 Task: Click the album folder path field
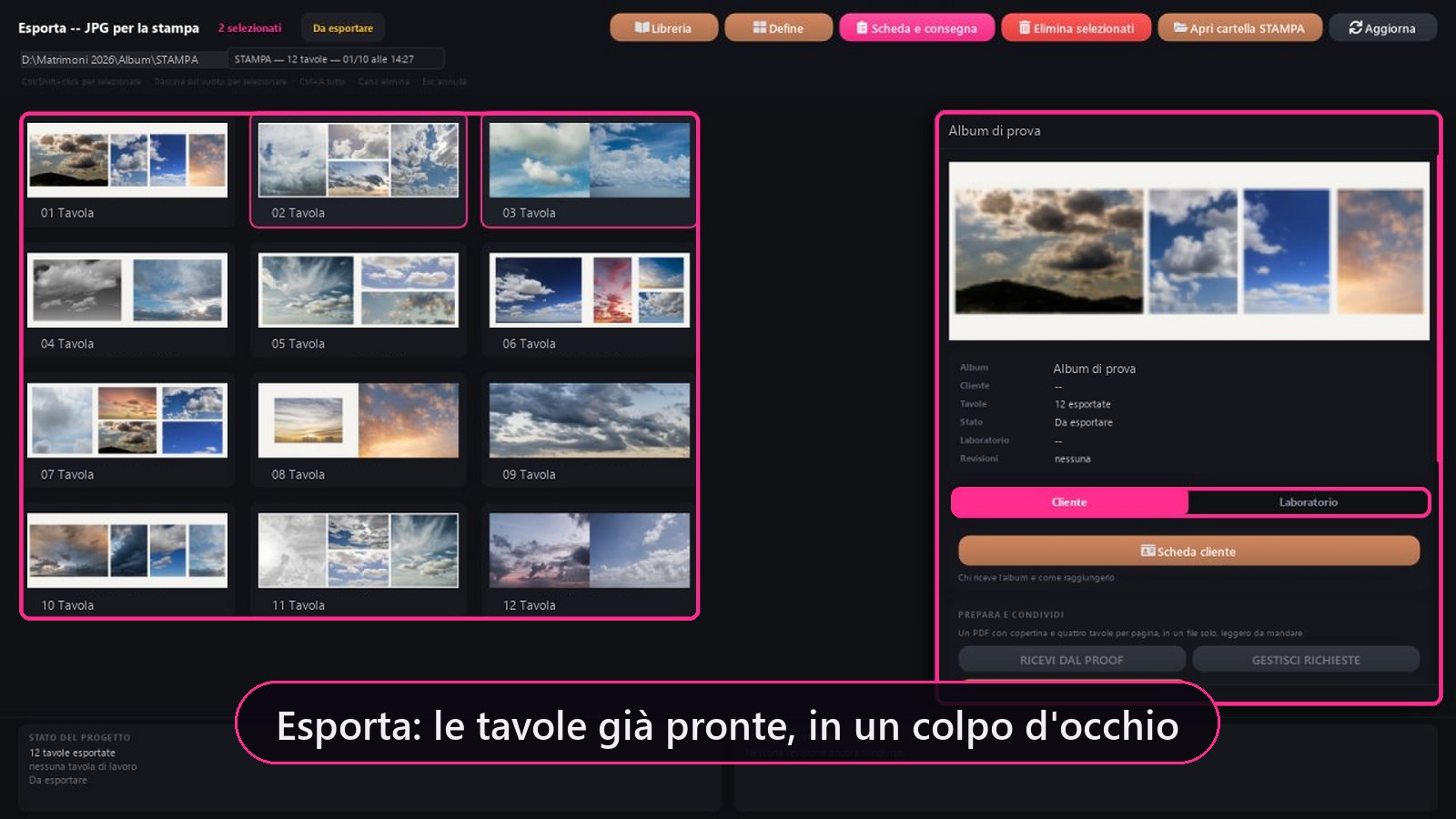tap(123, 59)
